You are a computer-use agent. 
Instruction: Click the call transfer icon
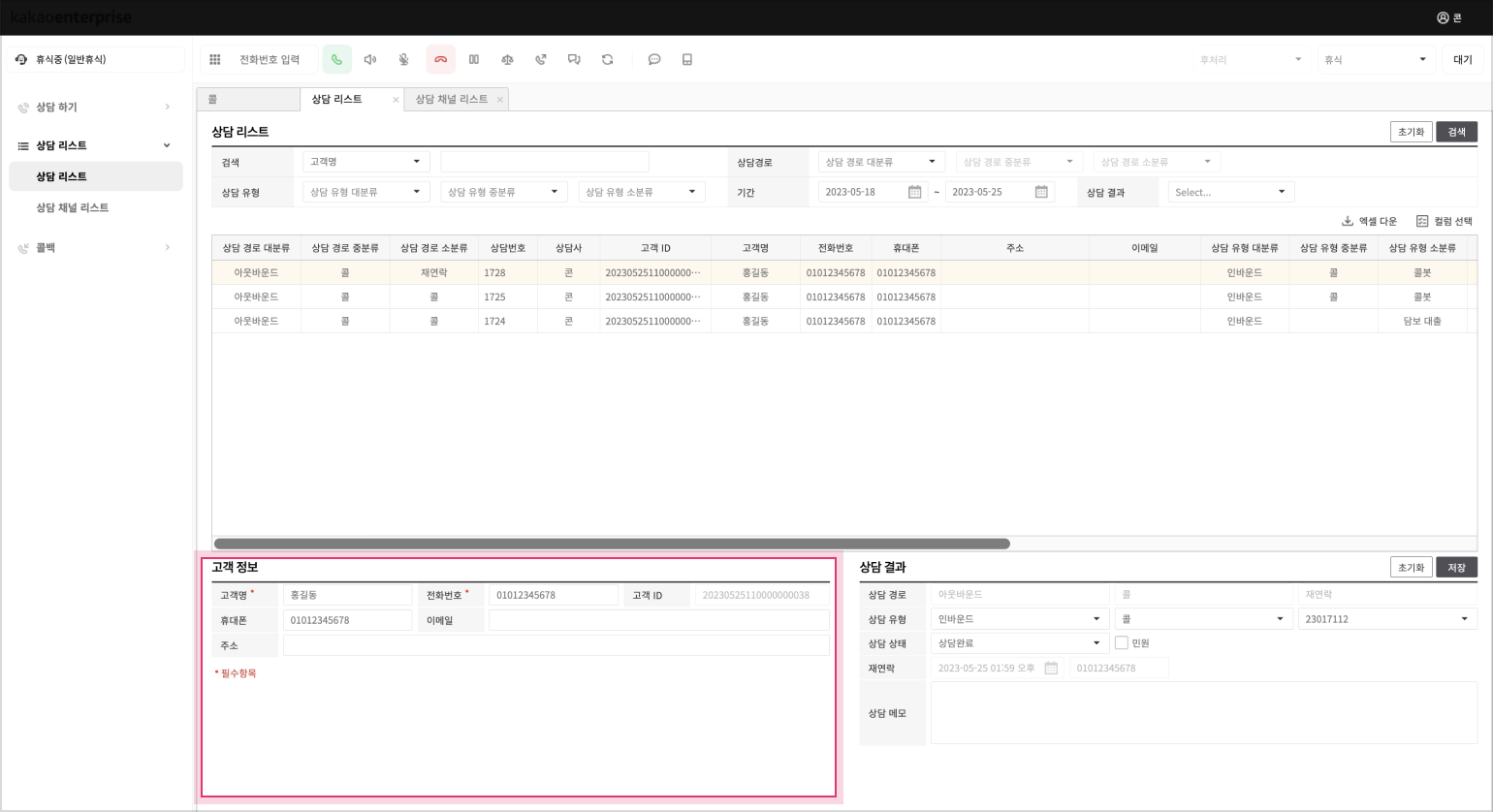click(541, 60)
